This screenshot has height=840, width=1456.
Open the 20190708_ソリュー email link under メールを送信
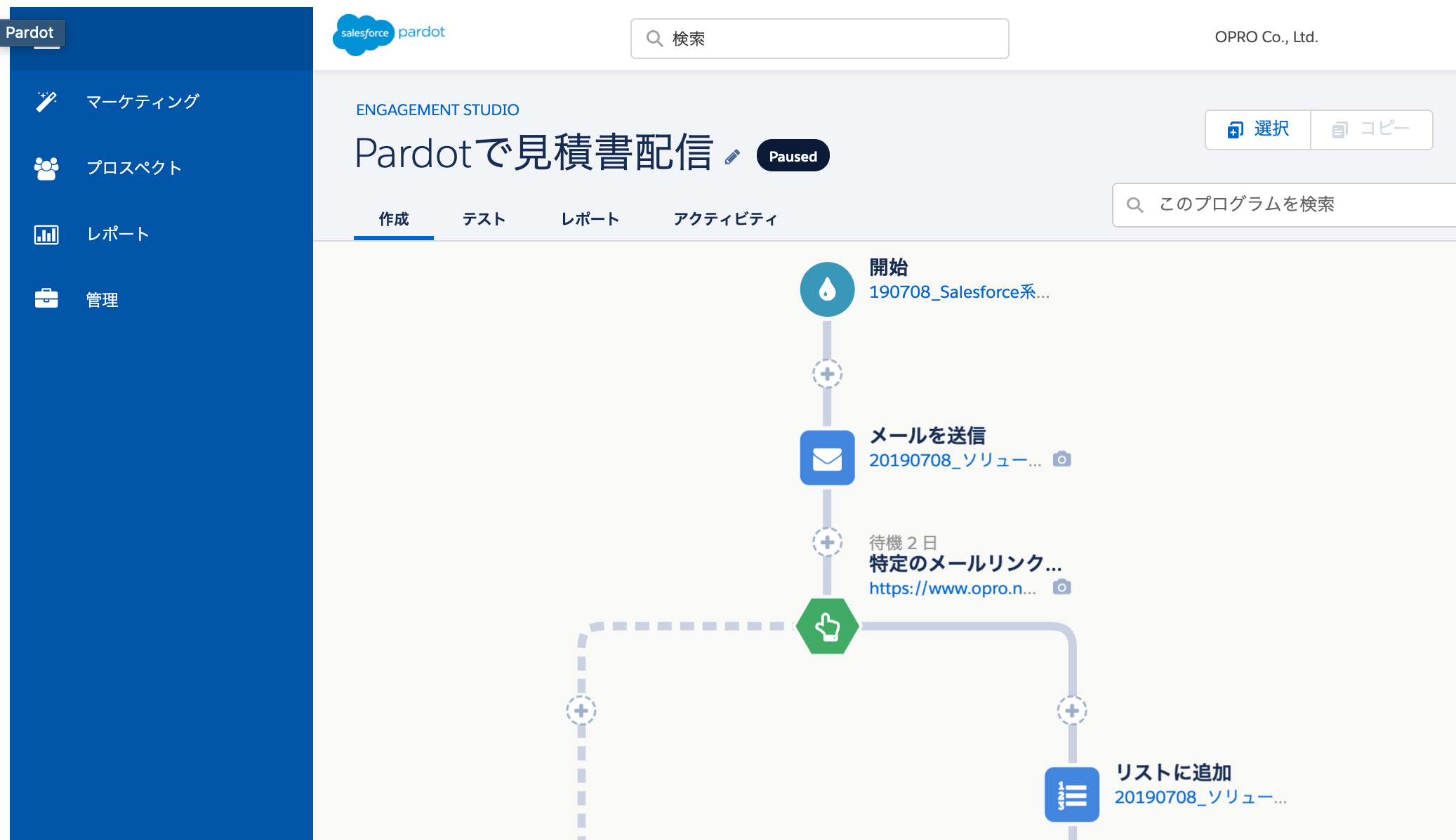[955, 461]
